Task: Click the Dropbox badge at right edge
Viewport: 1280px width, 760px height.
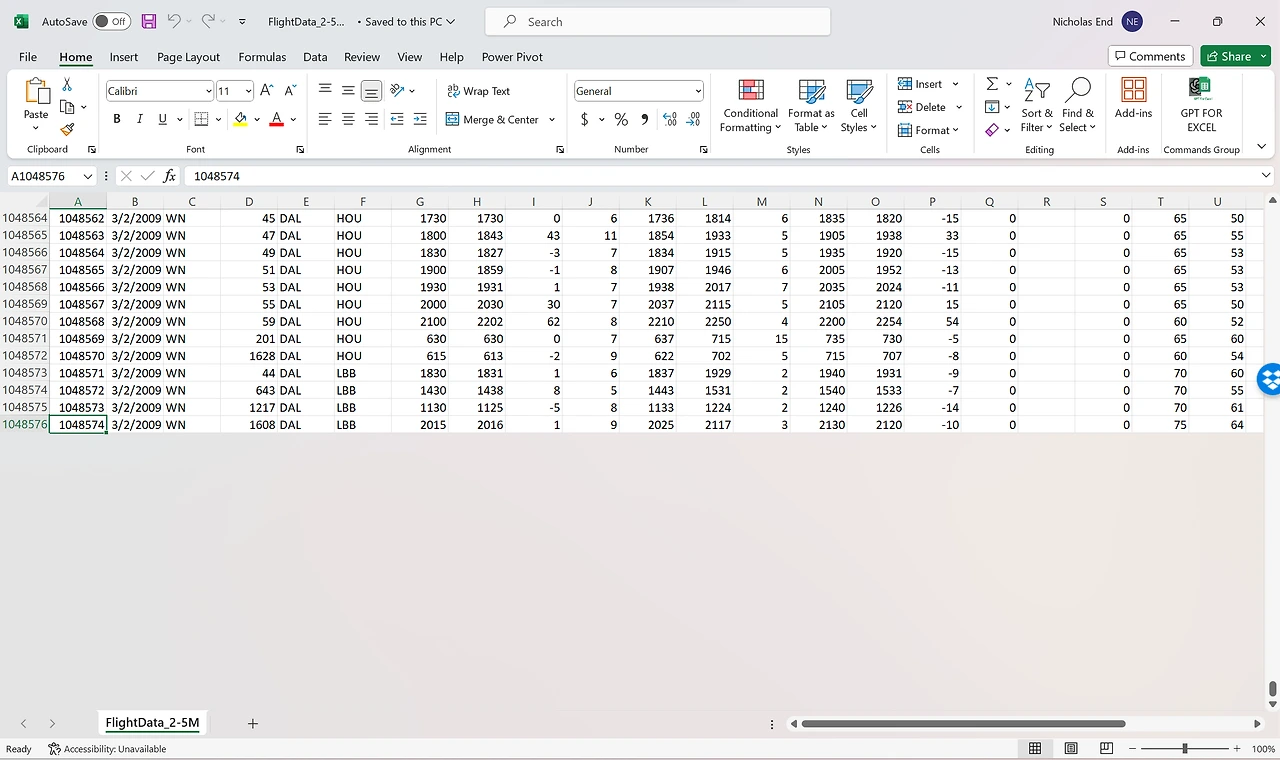Action: coord(1270,379)
